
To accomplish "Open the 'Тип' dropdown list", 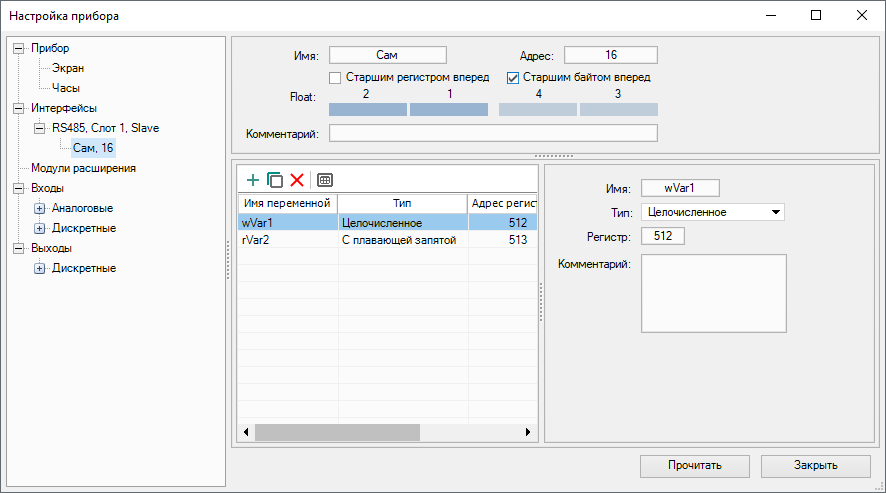I will [776, 212].
